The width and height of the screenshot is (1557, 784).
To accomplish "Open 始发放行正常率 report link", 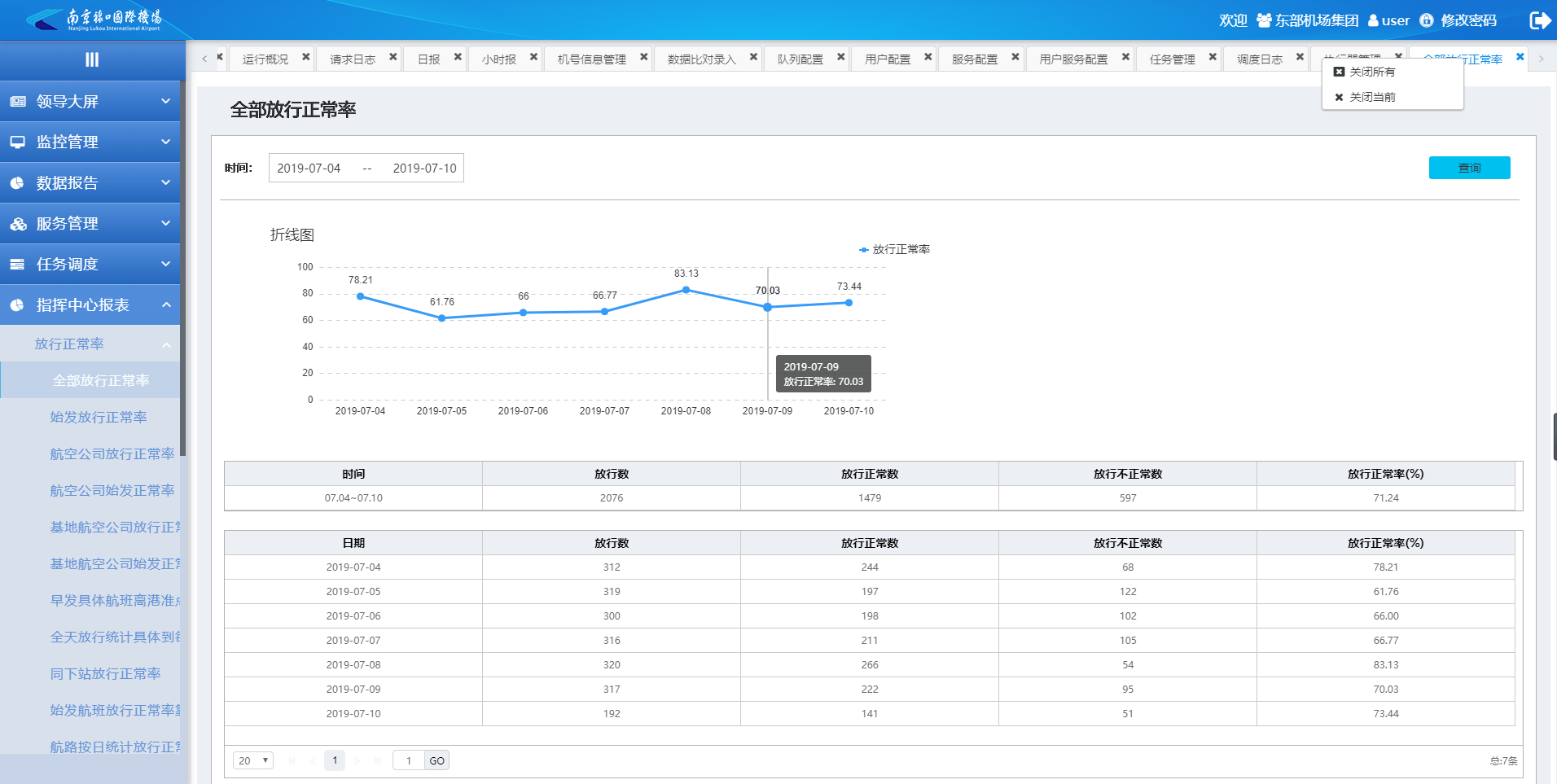I will pyautogui.click(x=99, y=417).
